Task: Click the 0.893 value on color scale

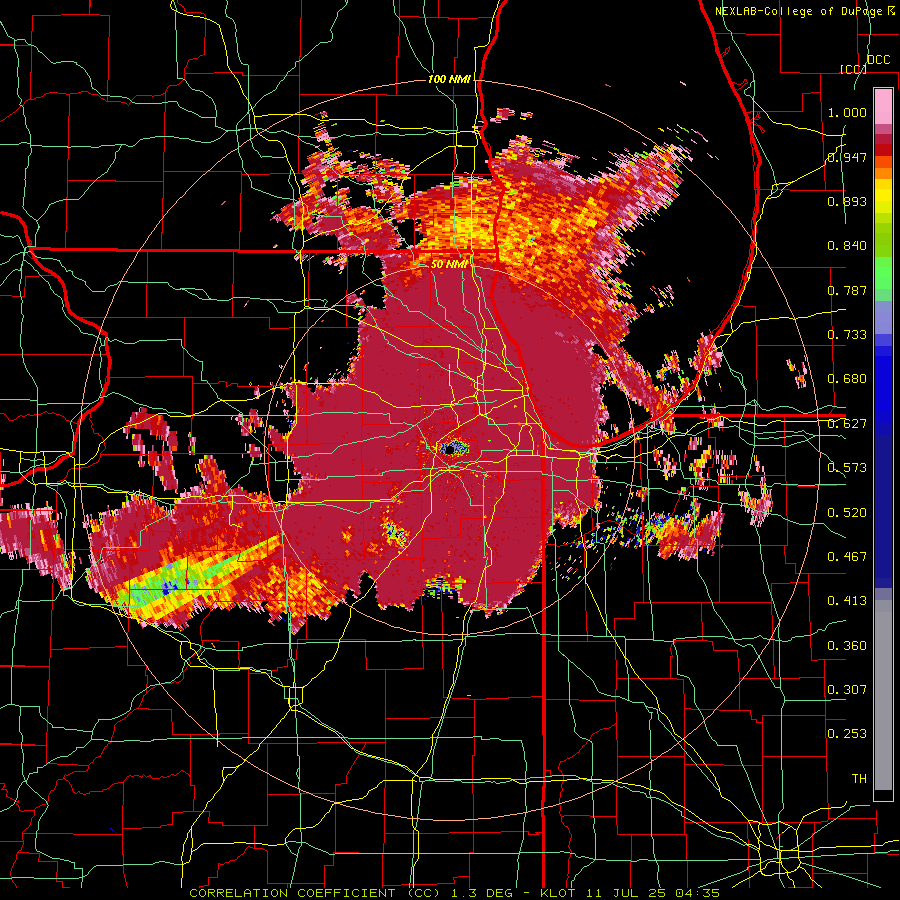Action: 847,201
